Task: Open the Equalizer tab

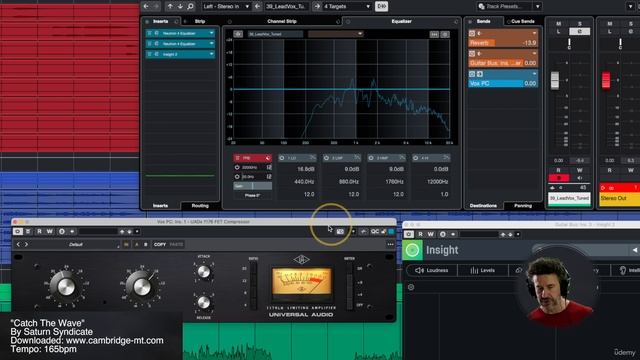Action: [x=401, y=21]
